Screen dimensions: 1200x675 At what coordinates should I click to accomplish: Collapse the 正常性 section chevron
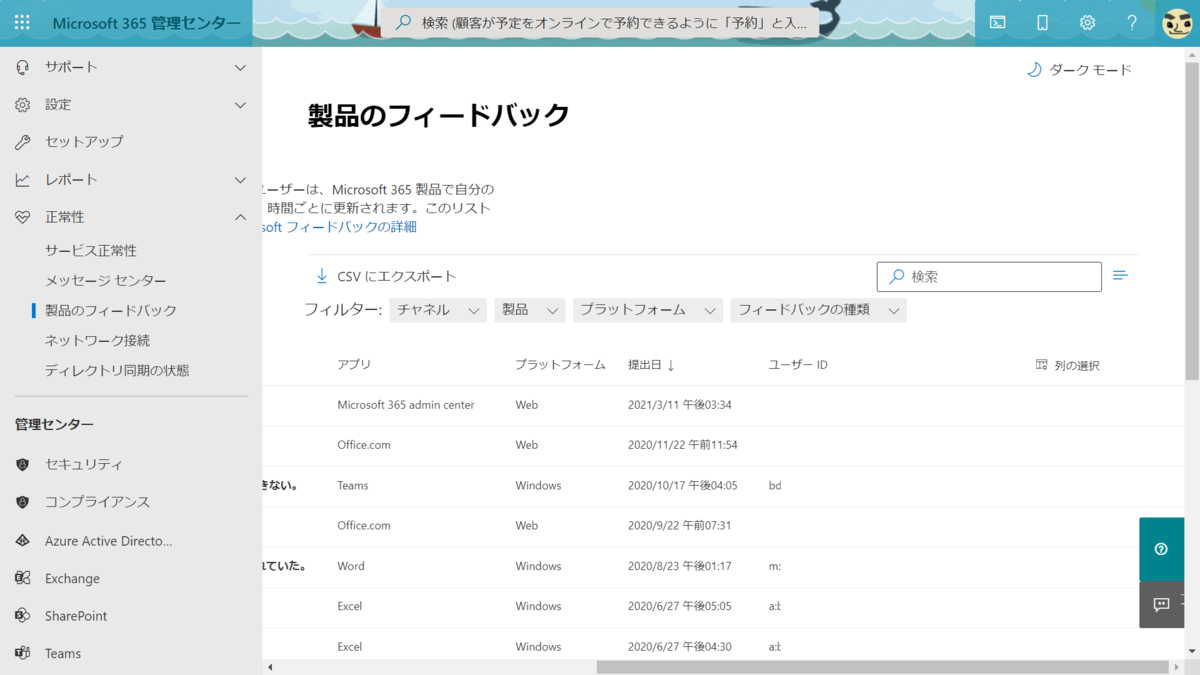click(240, 217)
